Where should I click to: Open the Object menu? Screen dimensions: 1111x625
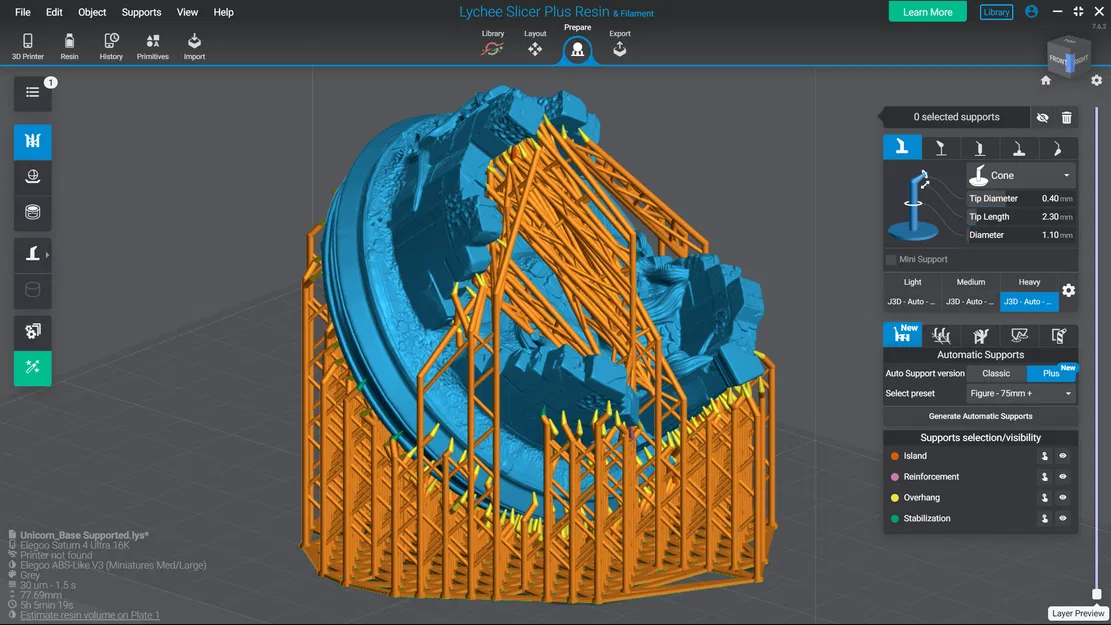91,12
